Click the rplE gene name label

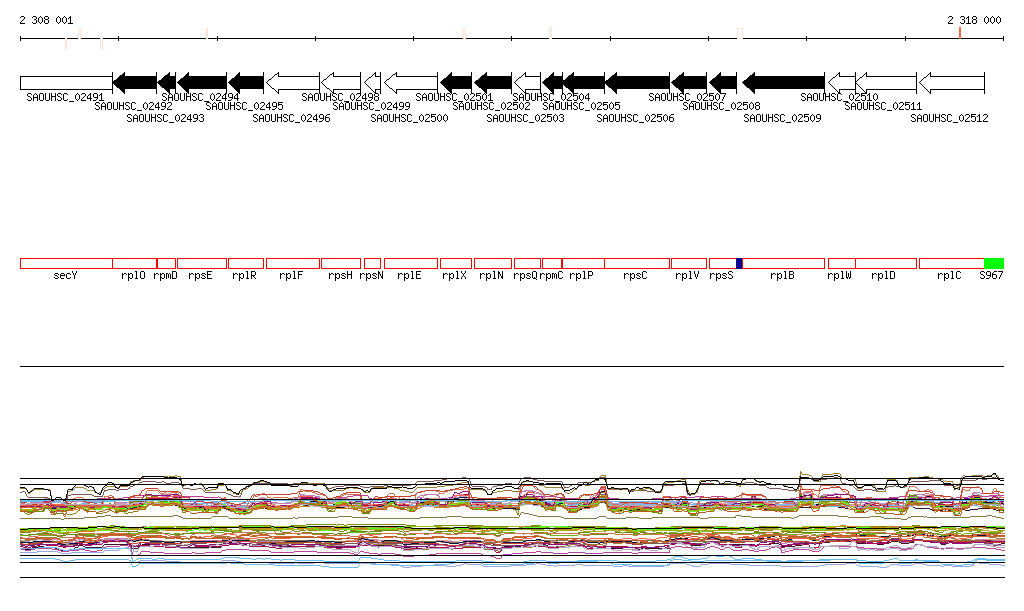409,275
